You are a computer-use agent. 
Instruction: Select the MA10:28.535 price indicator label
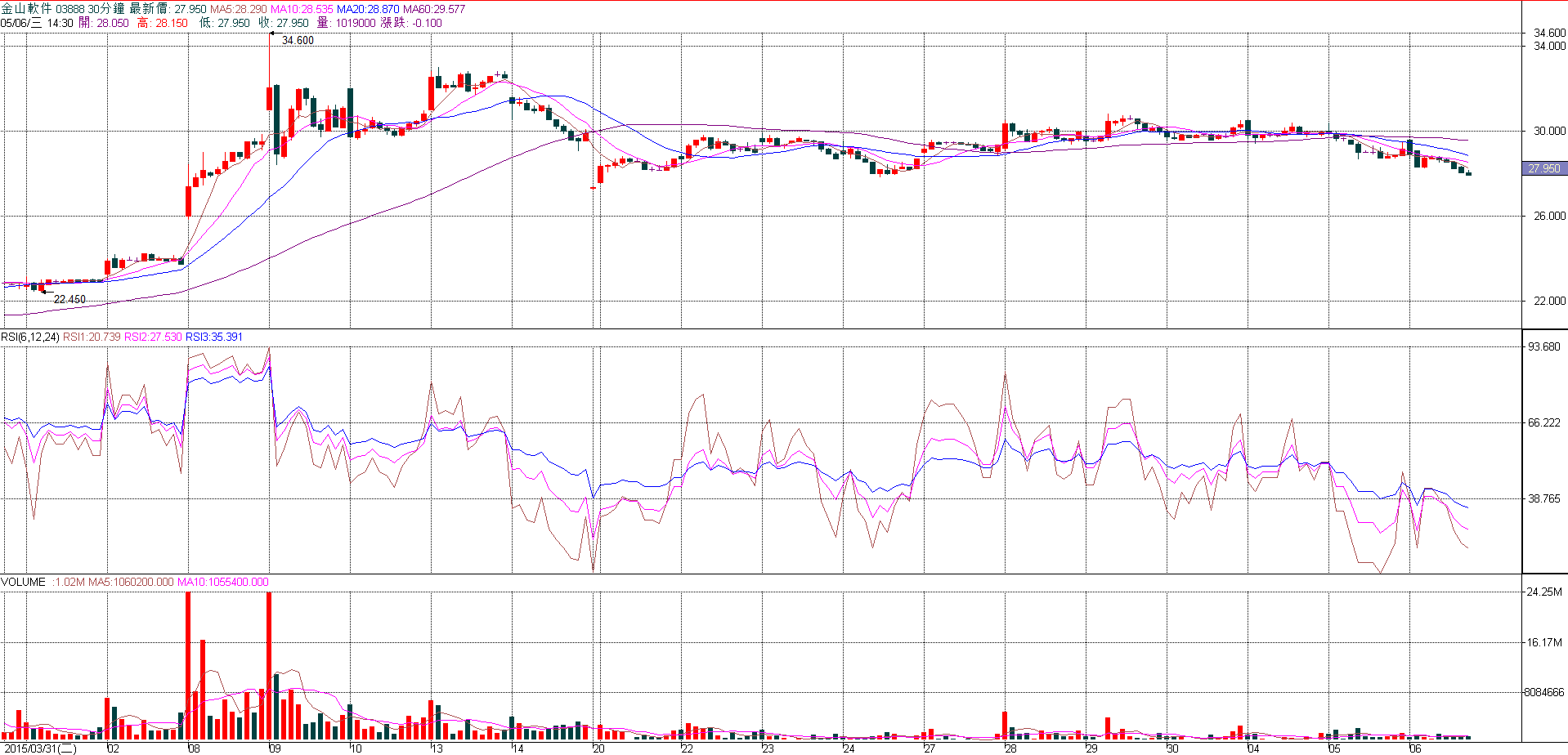[x=302, y=9]
